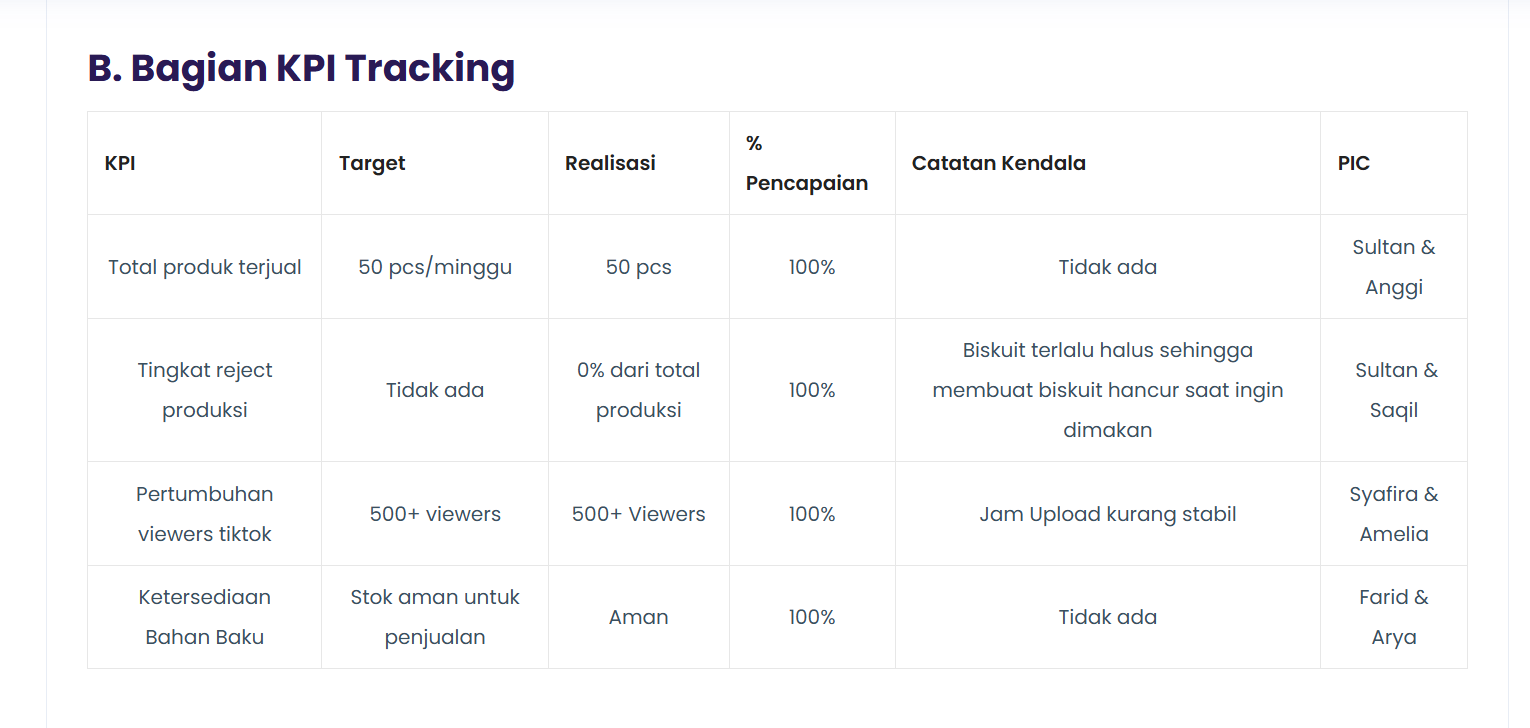Select the Sultan & Saqil PIC cell
The width and height of the screenshot is (1530, 728).
coord(1394,390)
